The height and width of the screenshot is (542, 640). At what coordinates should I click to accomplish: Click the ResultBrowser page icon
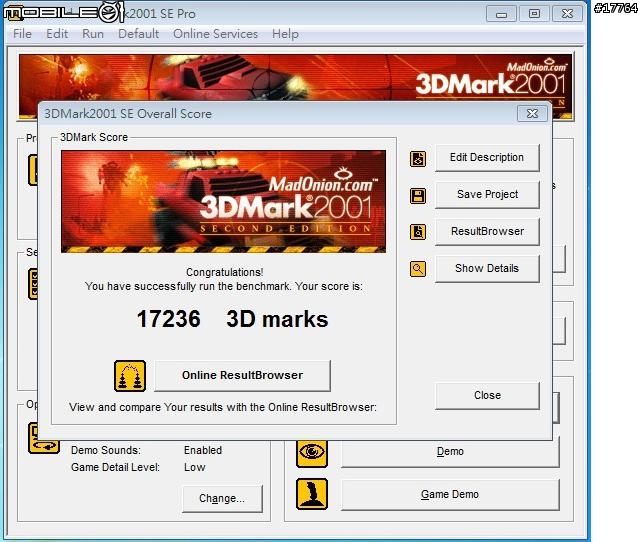[418, 232]
